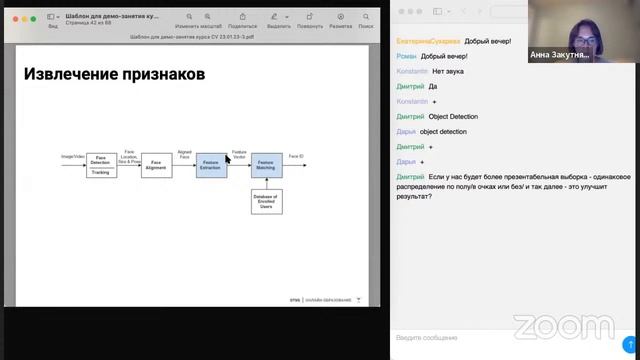Click the Tracking label in Face Detection box
This screenshot has width=640, height=360.
[x=100, y=173]
